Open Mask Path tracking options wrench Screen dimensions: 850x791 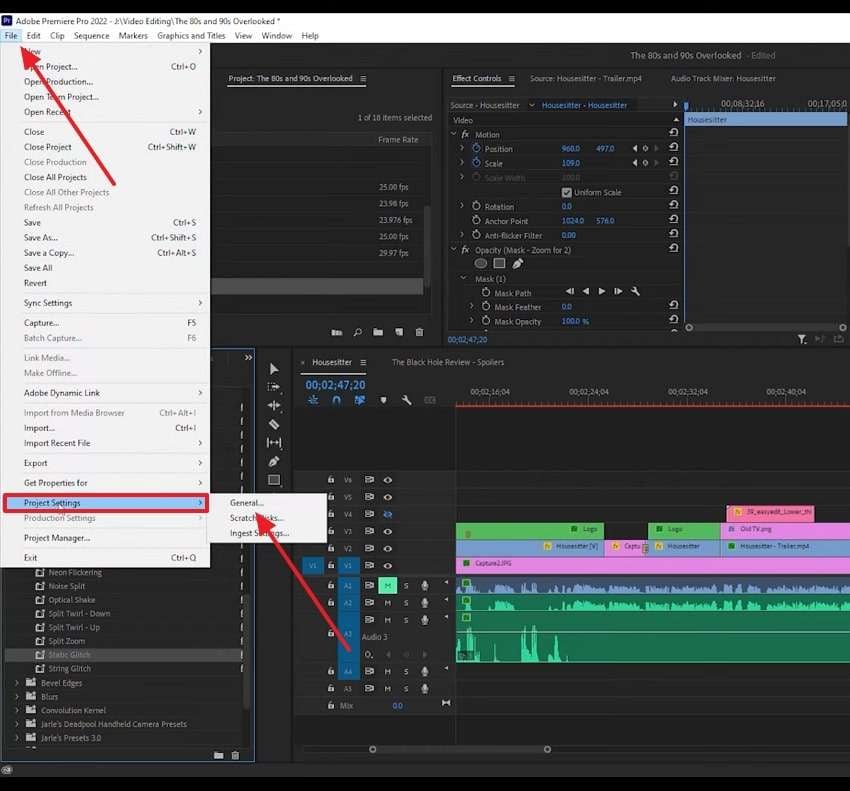click(635, 292)
